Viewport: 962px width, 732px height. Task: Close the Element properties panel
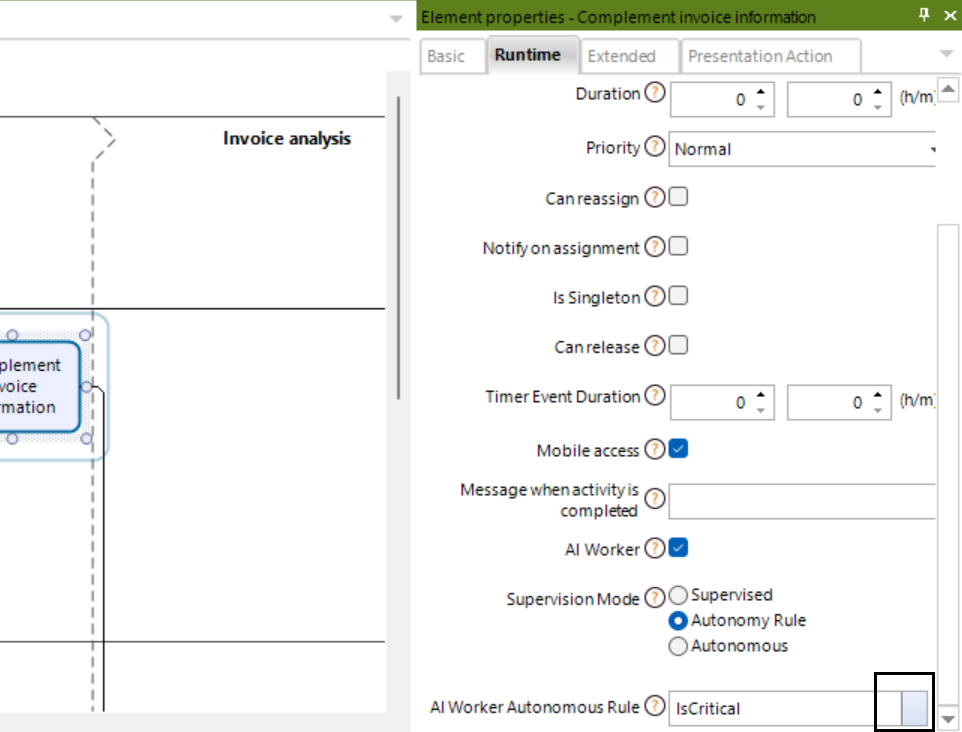coord(950,16)
